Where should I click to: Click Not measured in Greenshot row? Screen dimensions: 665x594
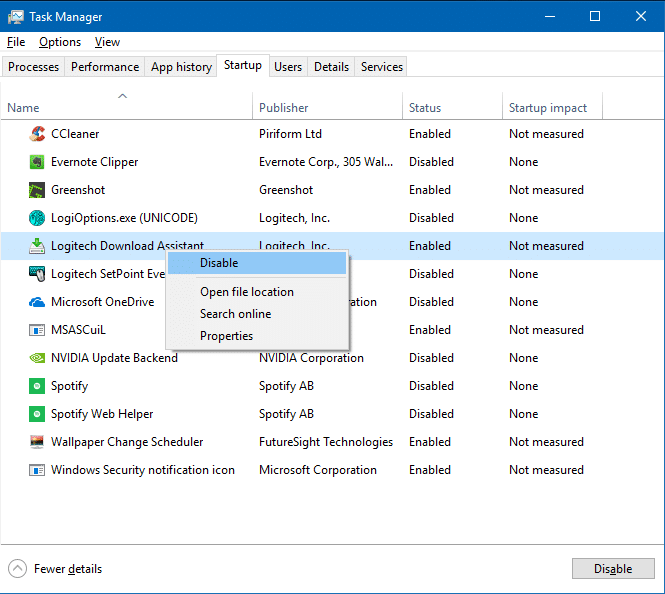(546, 190)
